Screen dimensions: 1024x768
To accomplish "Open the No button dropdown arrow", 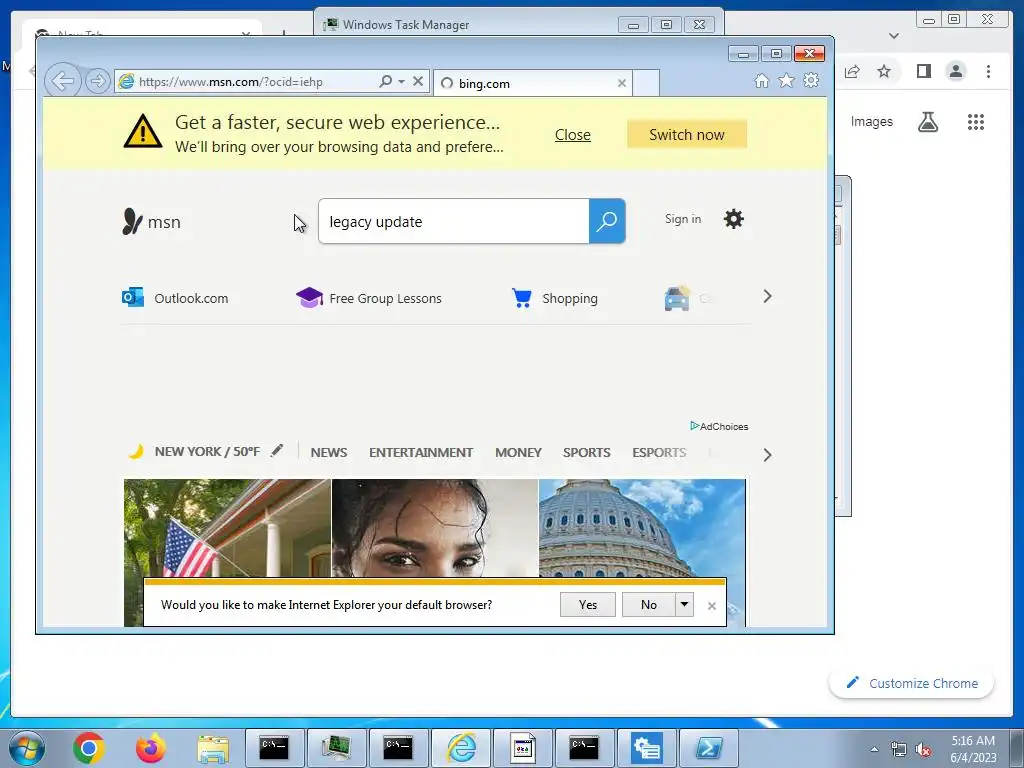I will (x=684, y=605).
